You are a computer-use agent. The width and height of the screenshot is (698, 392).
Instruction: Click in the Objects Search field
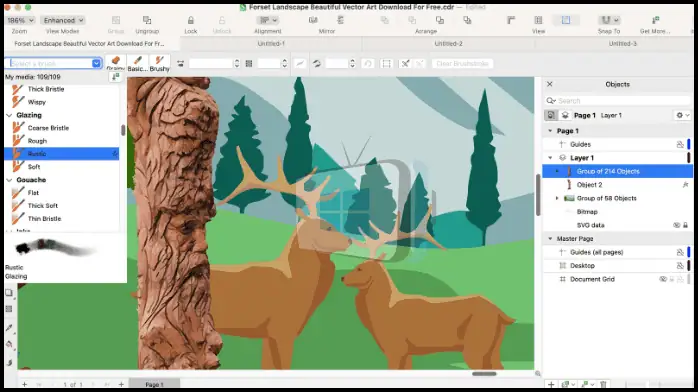[618, 101]
